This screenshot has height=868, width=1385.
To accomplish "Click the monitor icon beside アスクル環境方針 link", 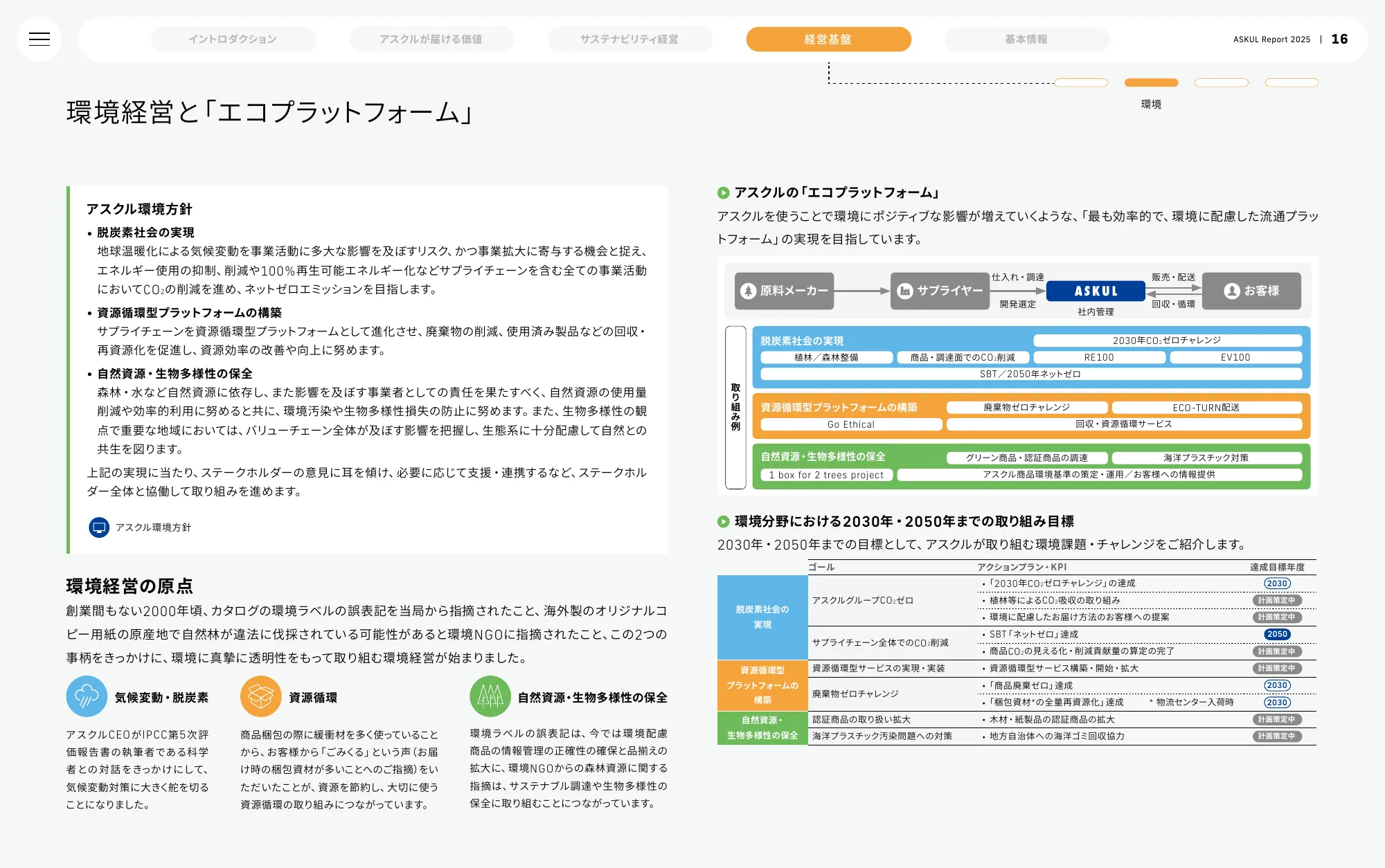I will coord(99,527).
